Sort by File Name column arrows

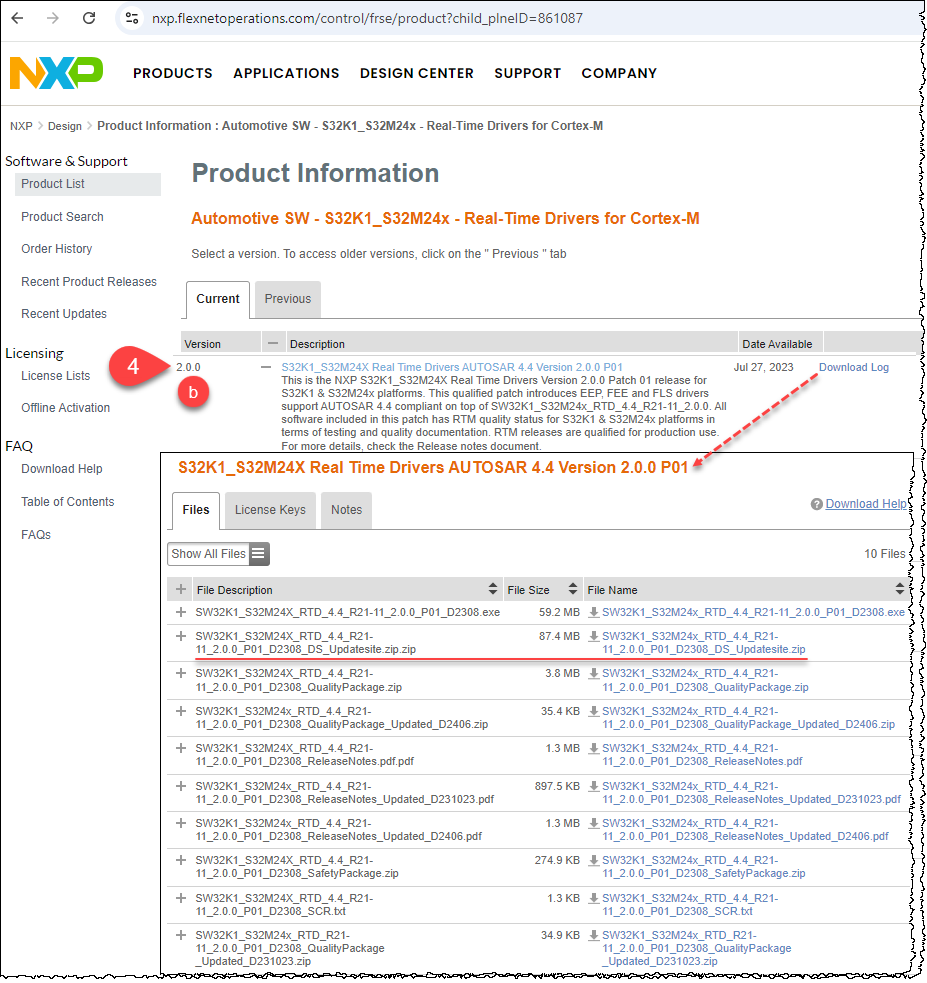coord(899,589)
